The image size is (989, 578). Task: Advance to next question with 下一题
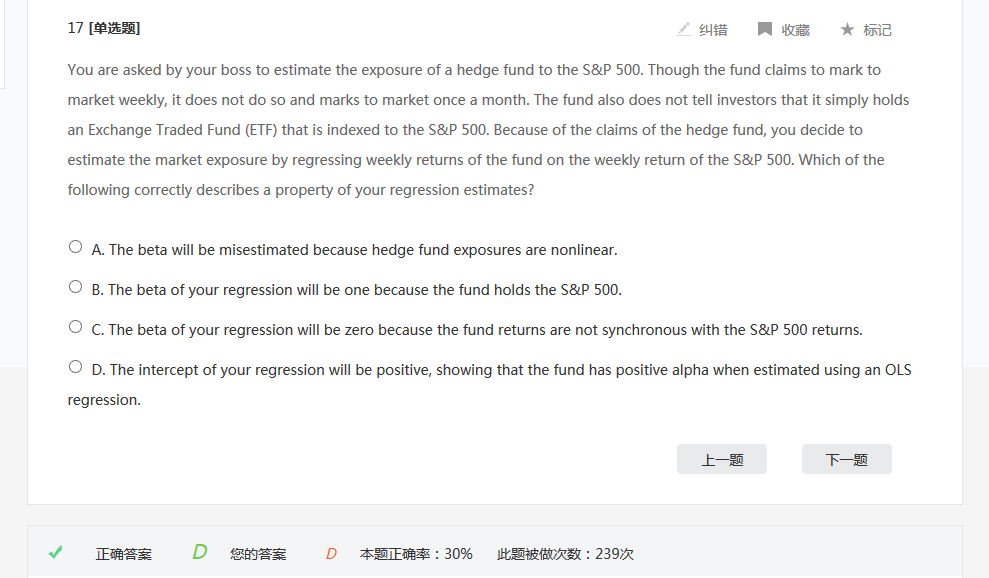(846, 460)
